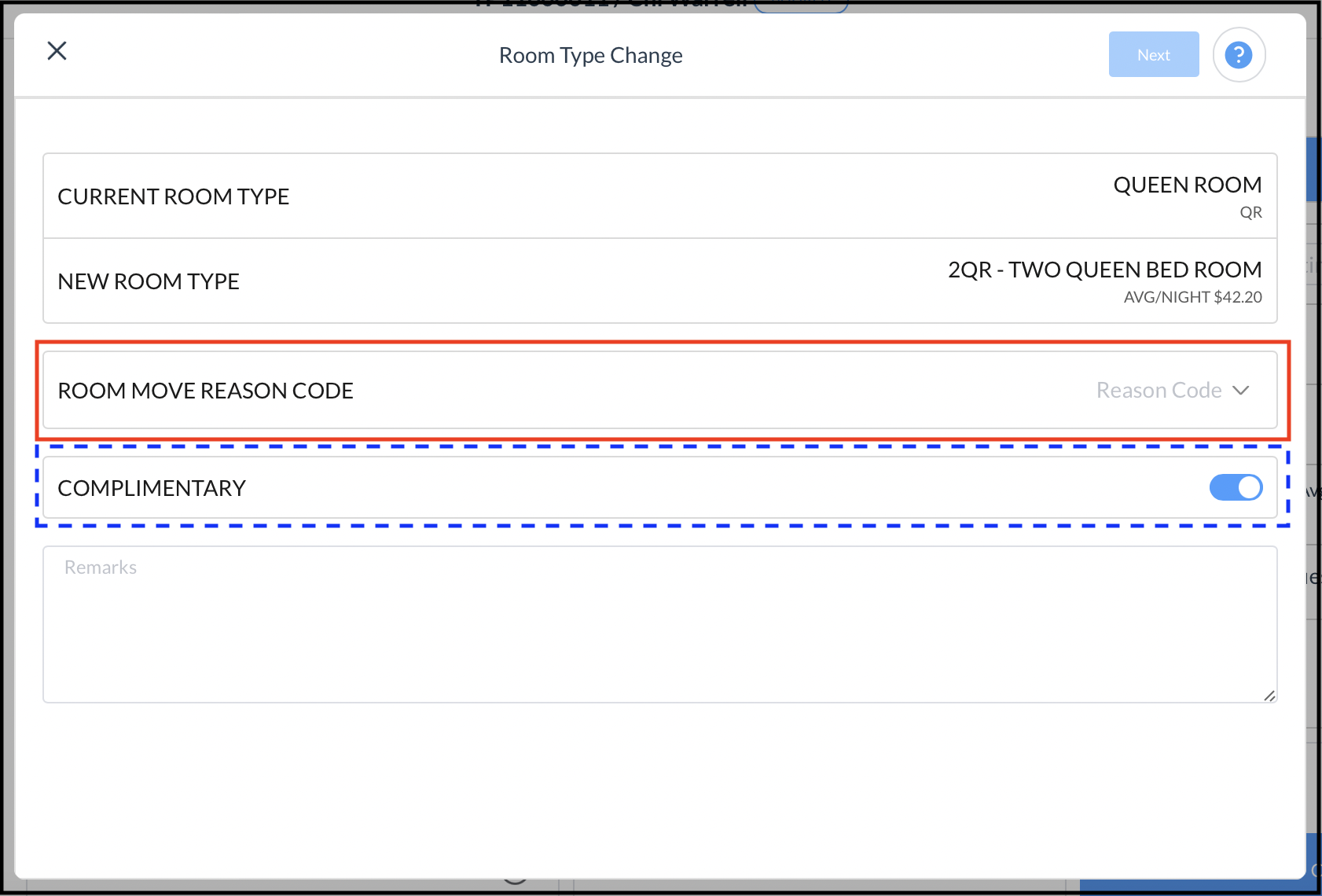
Task: Open the Reason Code dropdown
Action: click(1172, 390)
